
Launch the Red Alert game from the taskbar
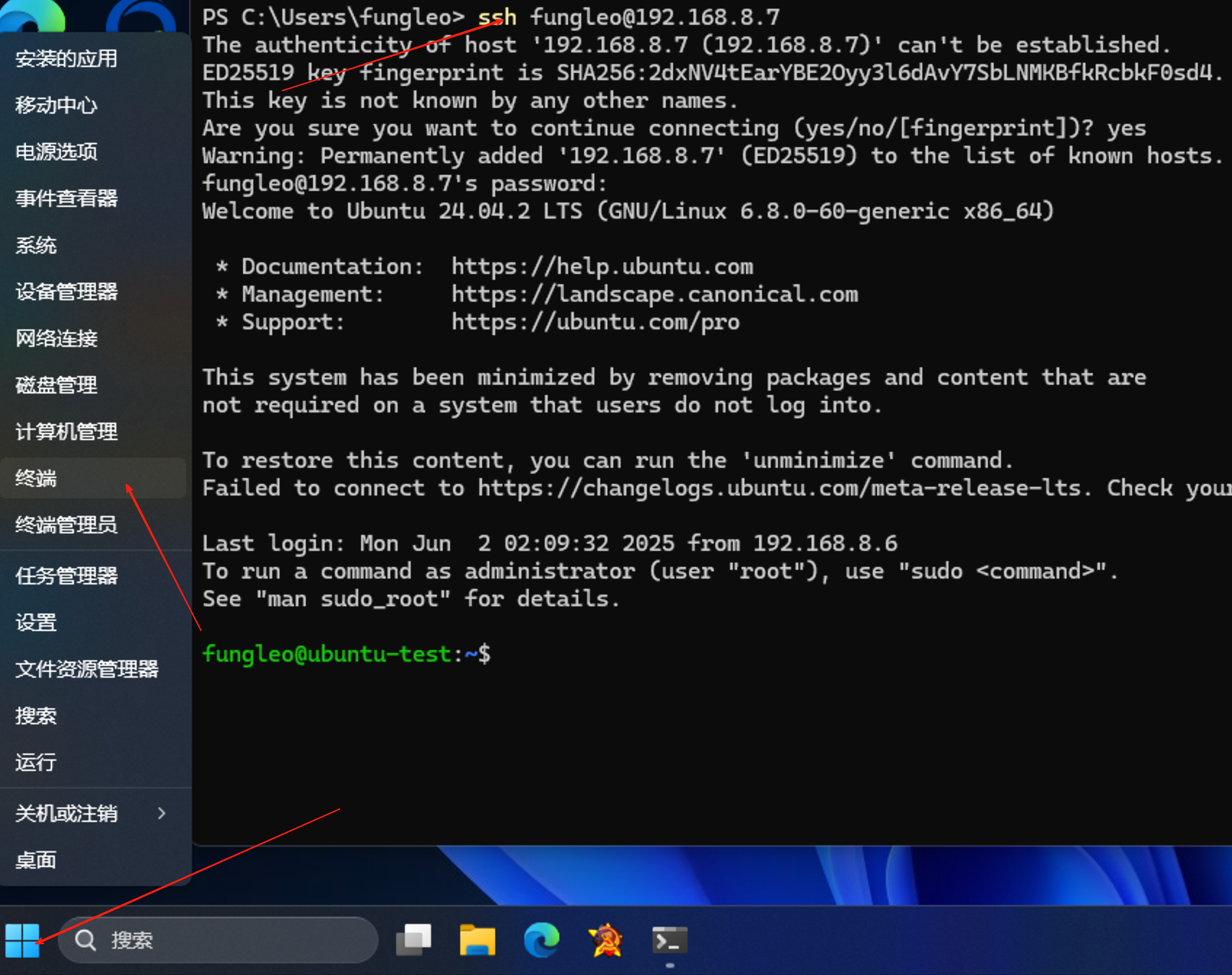pyautogui.click(x=606, y=939)
